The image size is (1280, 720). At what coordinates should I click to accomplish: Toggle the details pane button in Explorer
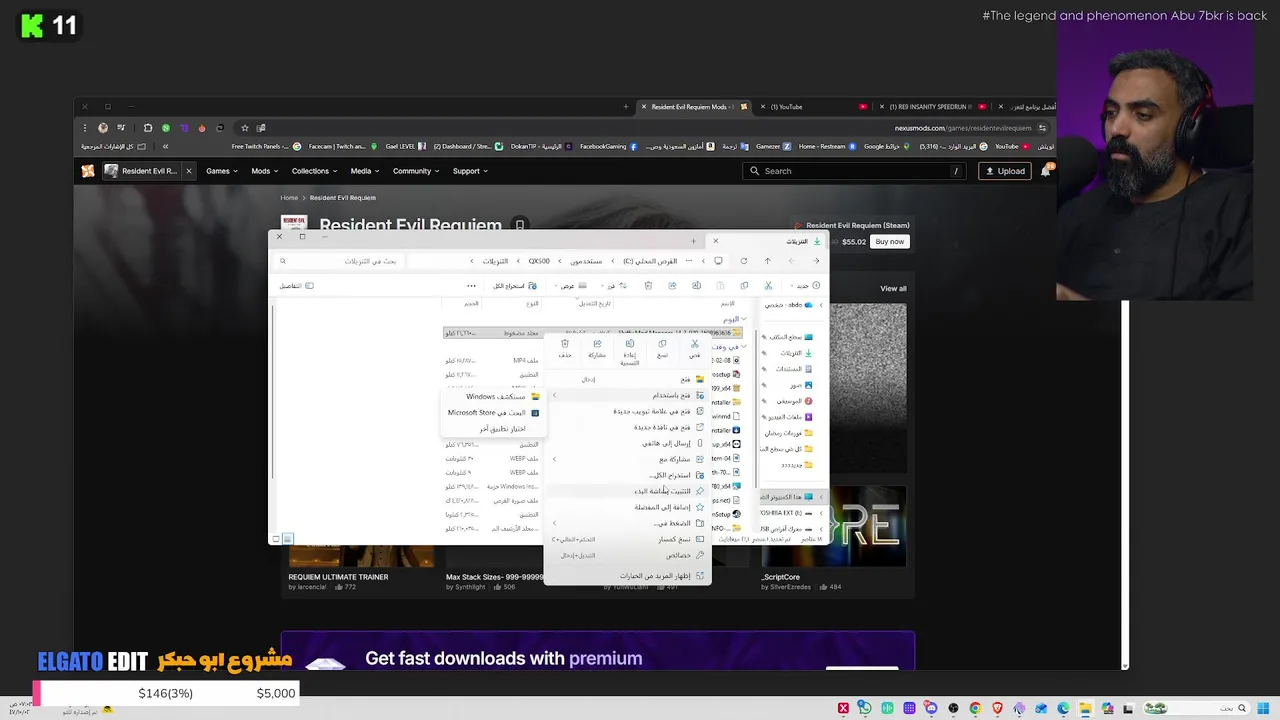point(296,286)
